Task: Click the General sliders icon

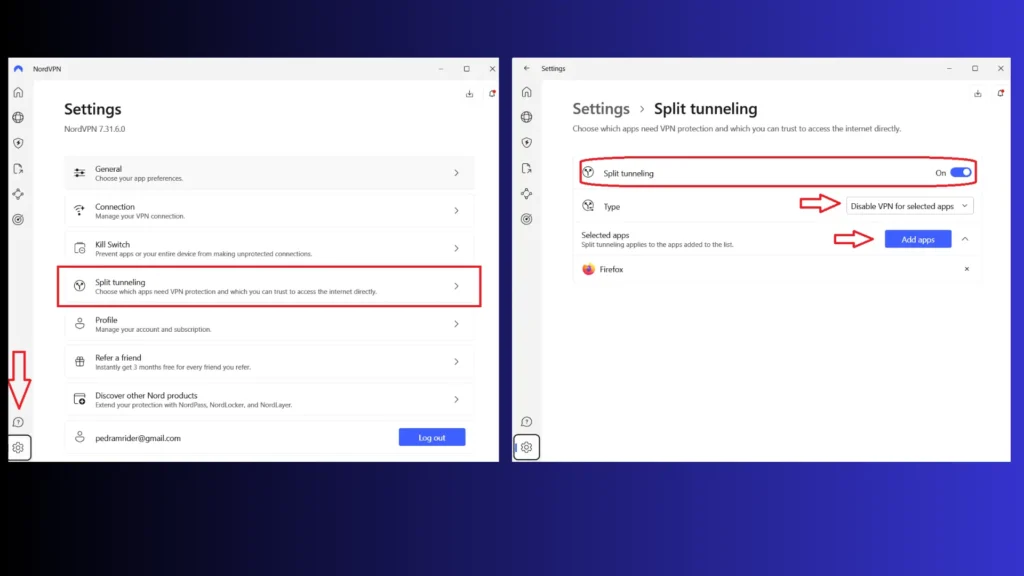Action: coord(80,173)
